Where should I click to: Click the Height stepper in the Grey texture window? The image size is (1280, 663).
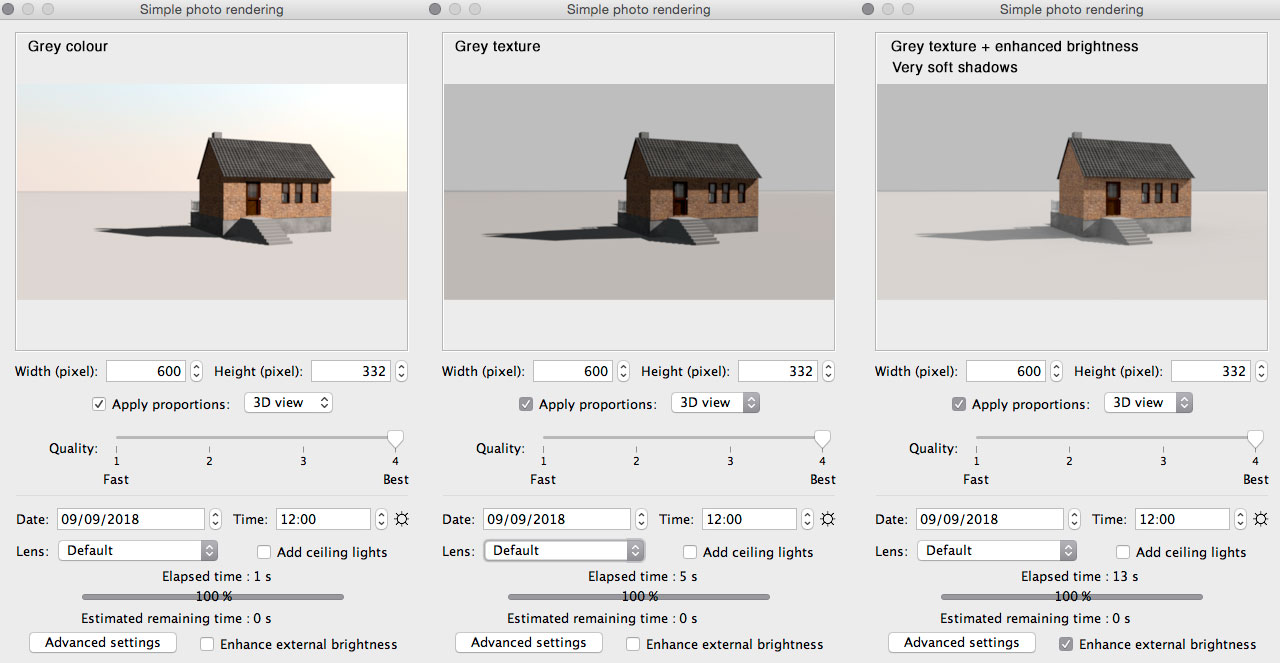tap(828, 371)
